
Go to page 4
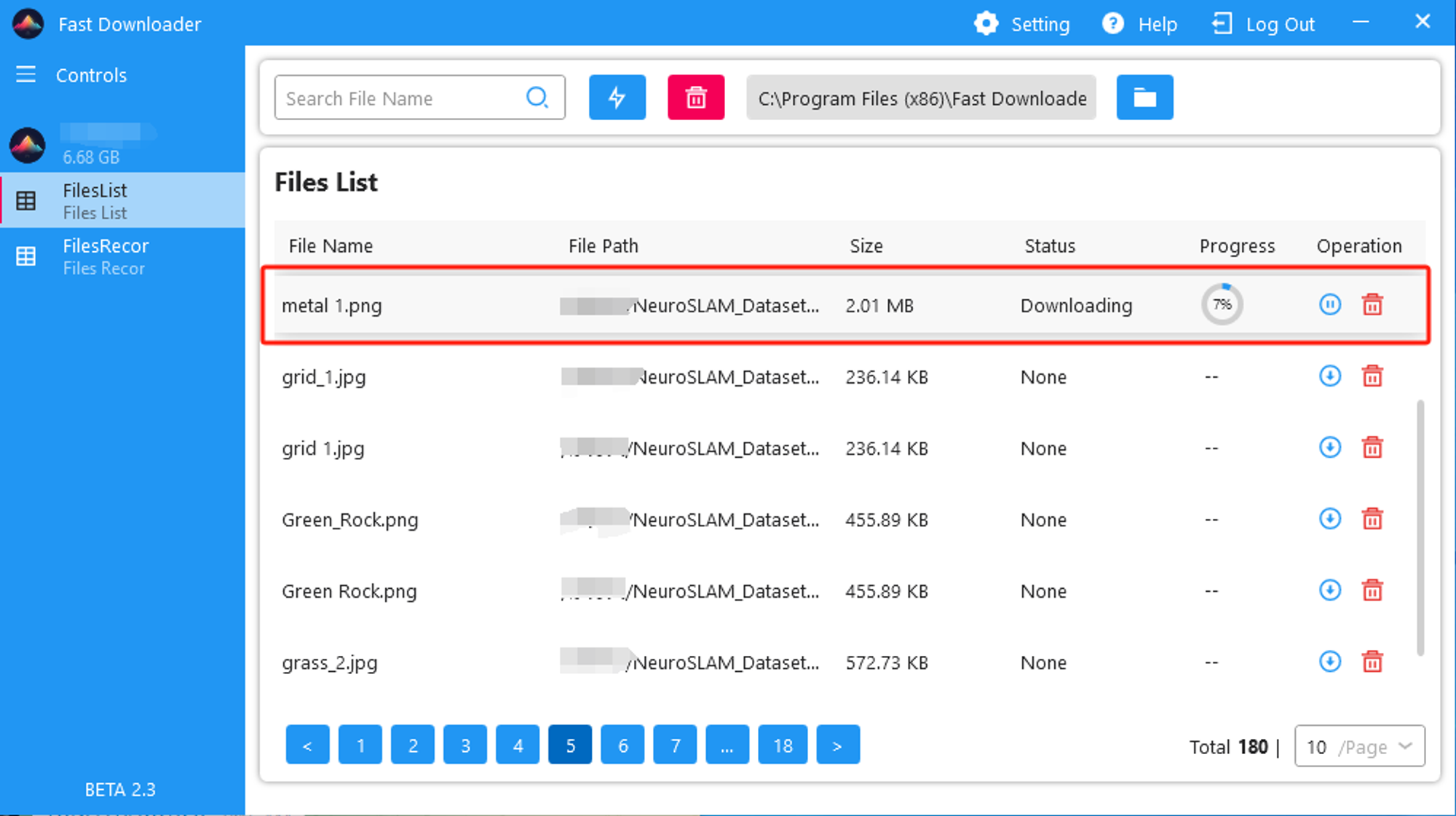pos(518,745)
